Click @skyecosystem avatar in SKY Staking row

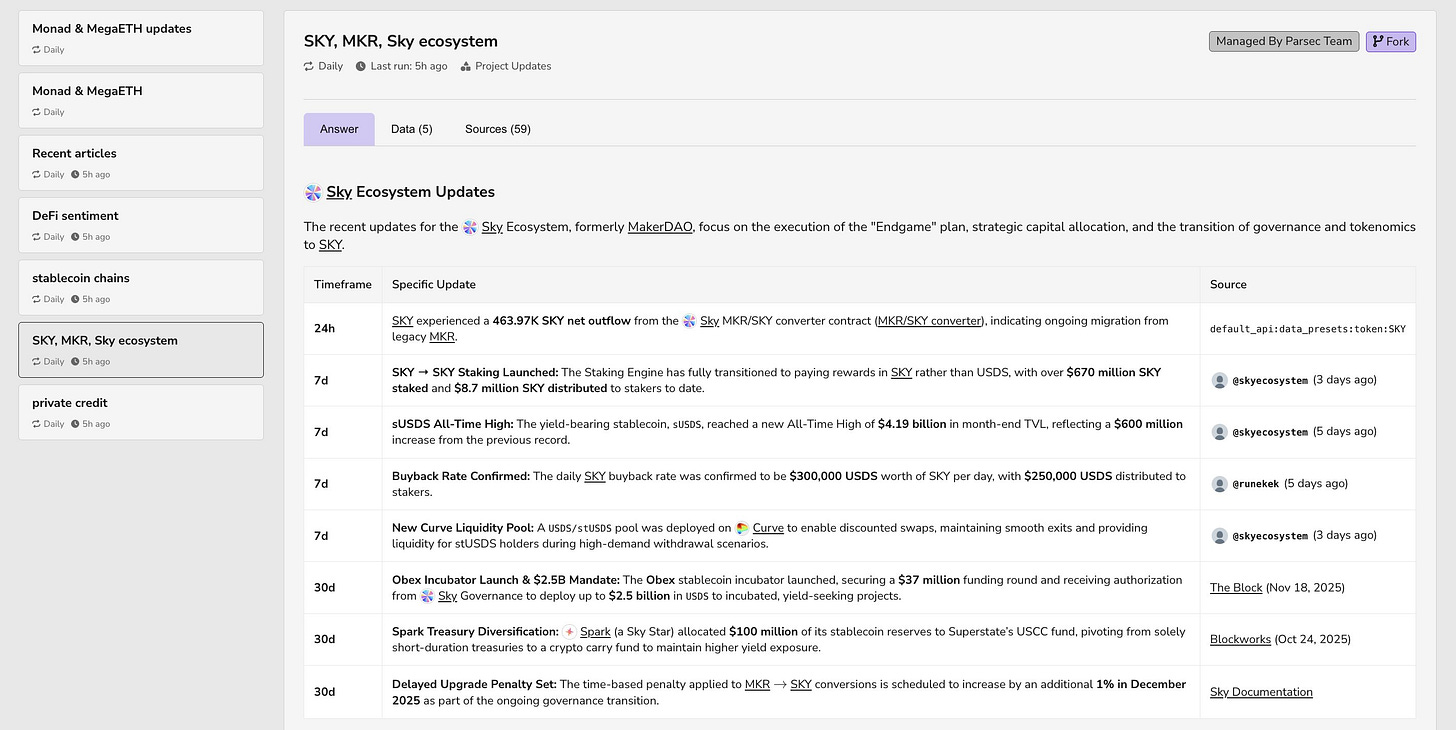coord(1219,380)
